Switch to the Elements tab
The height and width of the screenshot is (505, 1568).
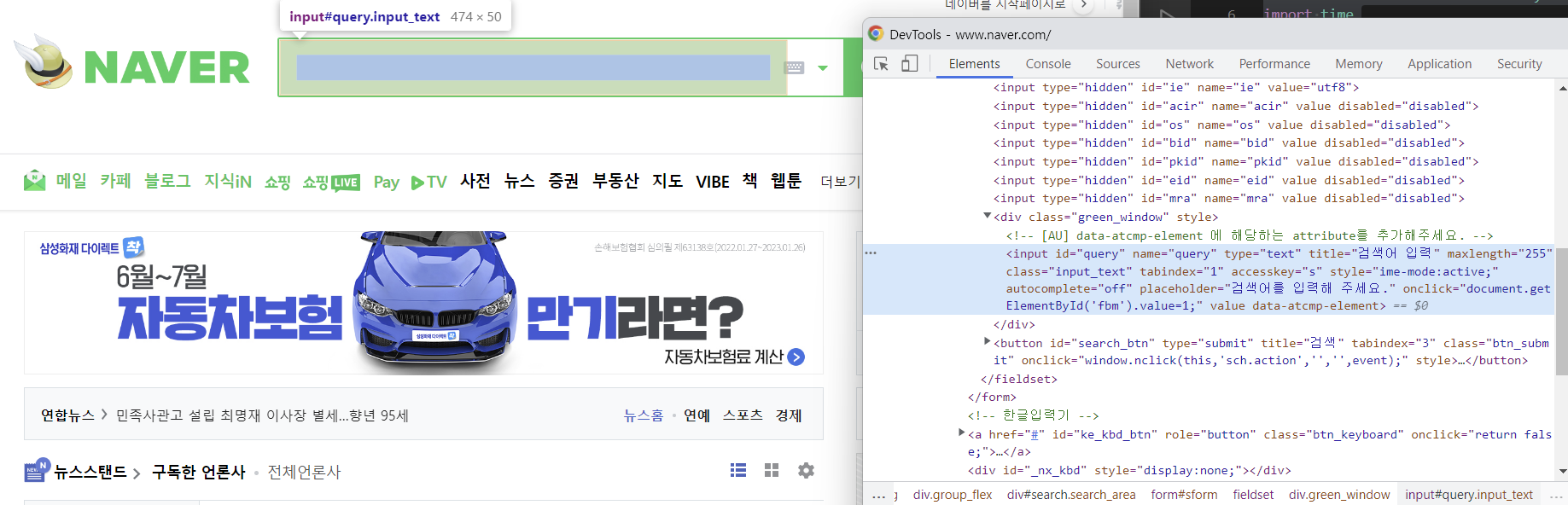(x=974, y=64)
